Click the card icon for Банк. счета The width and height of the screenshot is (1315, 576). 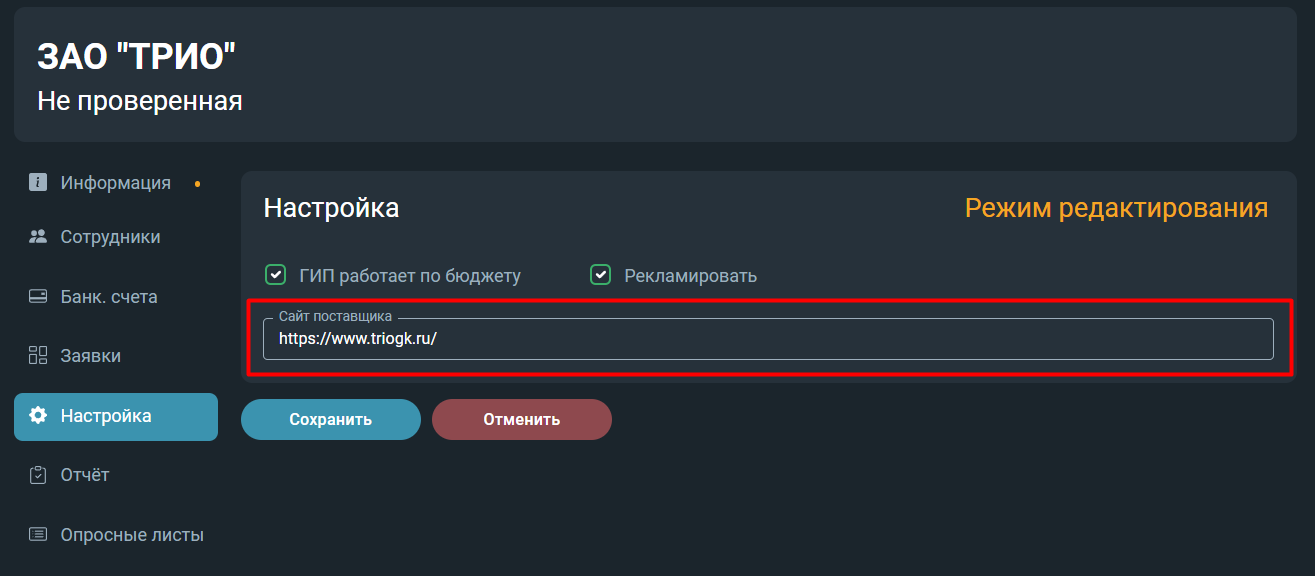point(38,297)
